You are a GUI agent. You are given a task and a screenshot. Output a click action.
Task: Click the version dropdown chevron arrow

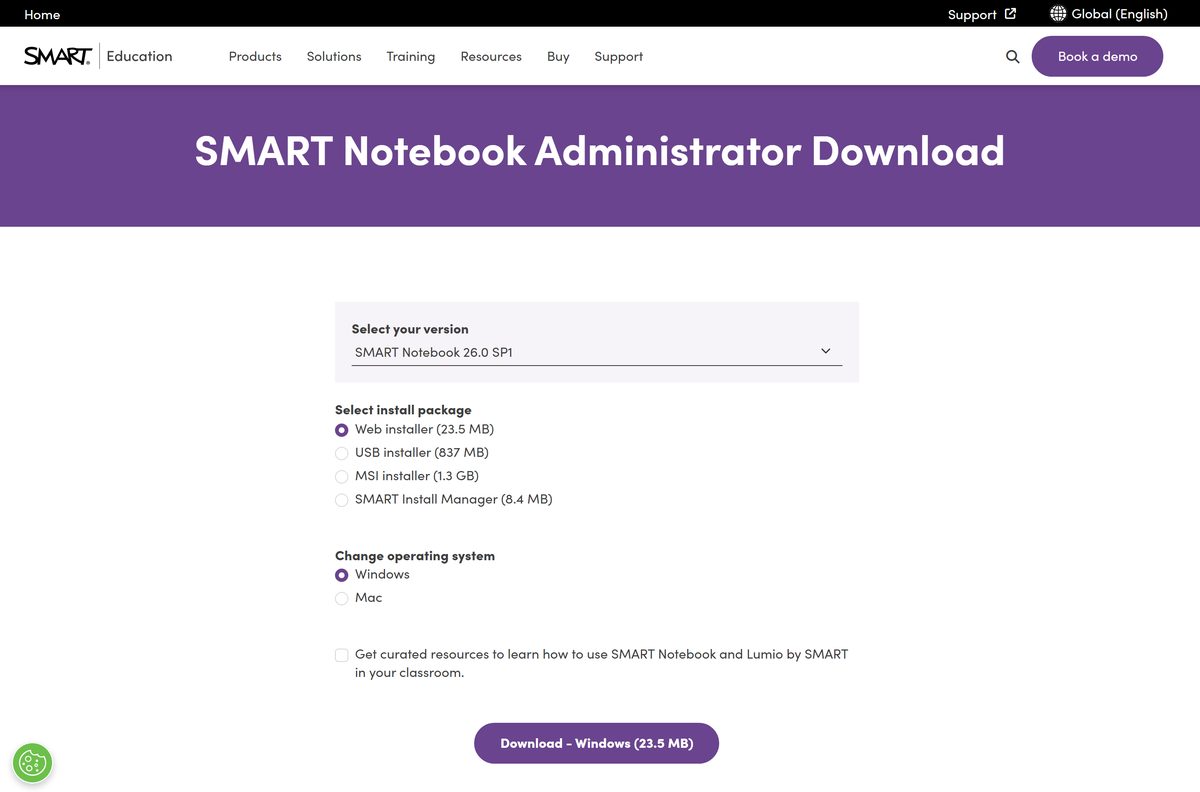pyautogui.click(x=826, y=351)
